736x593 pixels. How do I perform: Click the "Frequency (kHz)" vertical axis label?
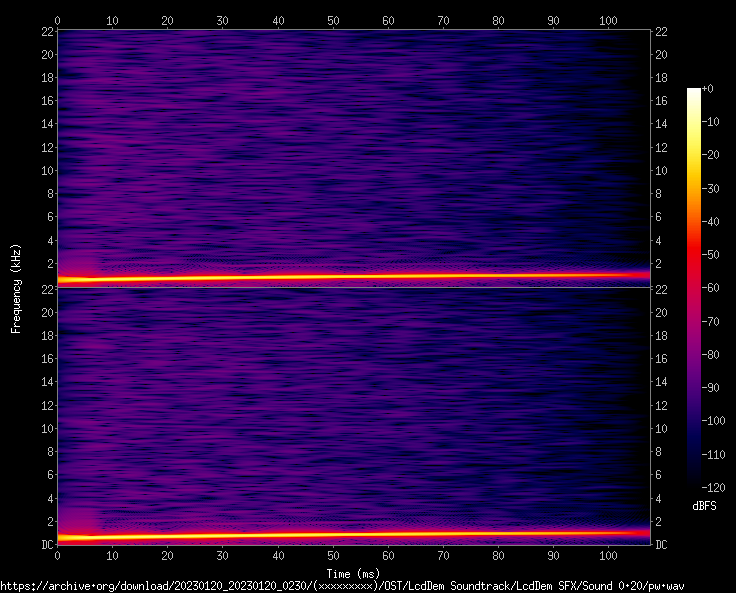pos(16,287)
